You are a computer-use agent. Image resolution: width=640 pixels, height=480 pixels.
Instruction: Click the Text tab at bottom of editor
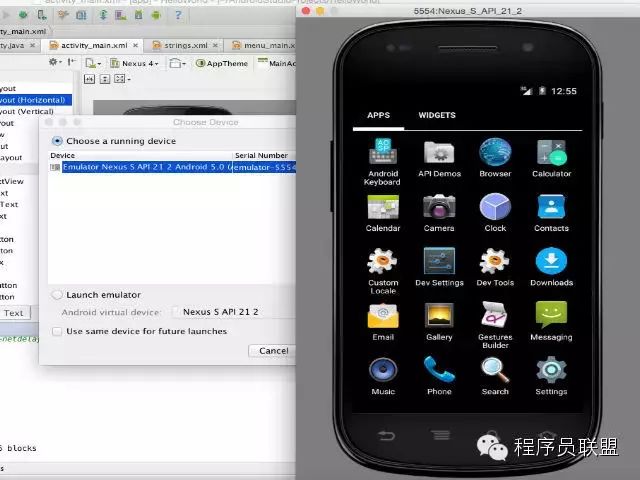[x=14, y=313]
